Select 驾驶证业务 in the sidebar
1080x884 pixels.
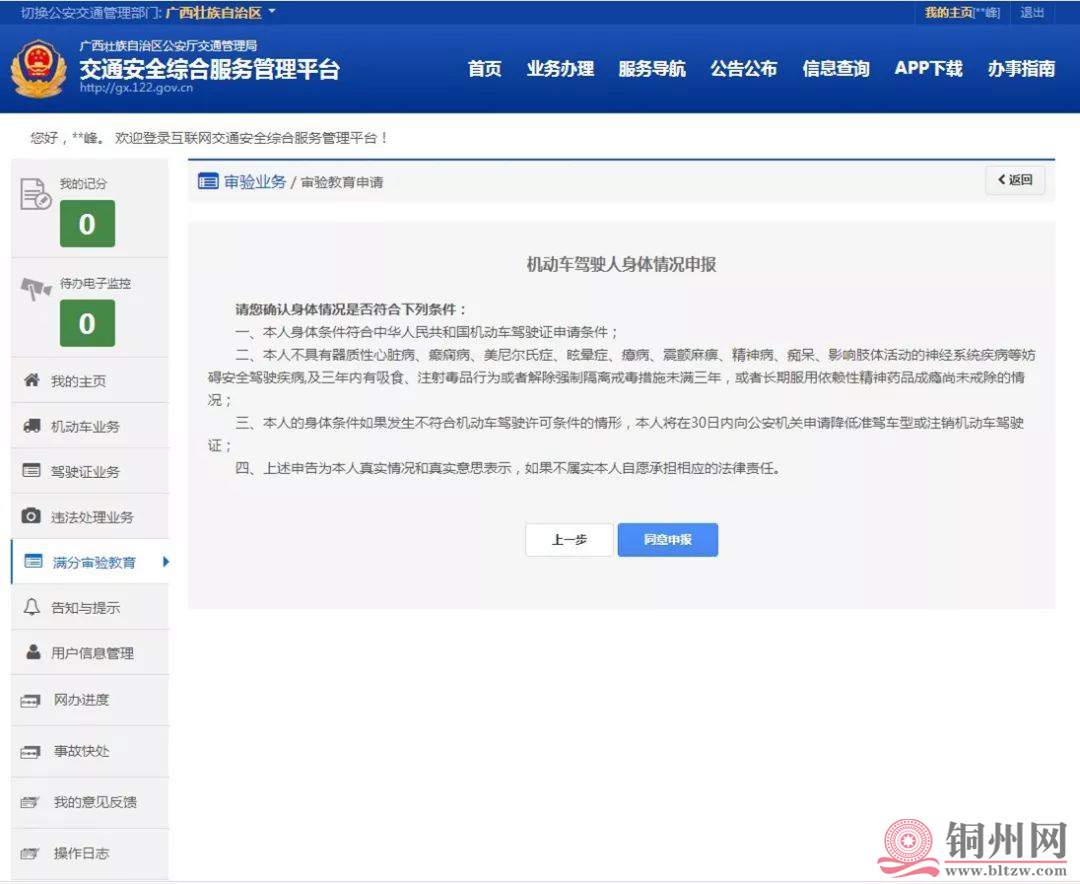(x=85, y=471)
